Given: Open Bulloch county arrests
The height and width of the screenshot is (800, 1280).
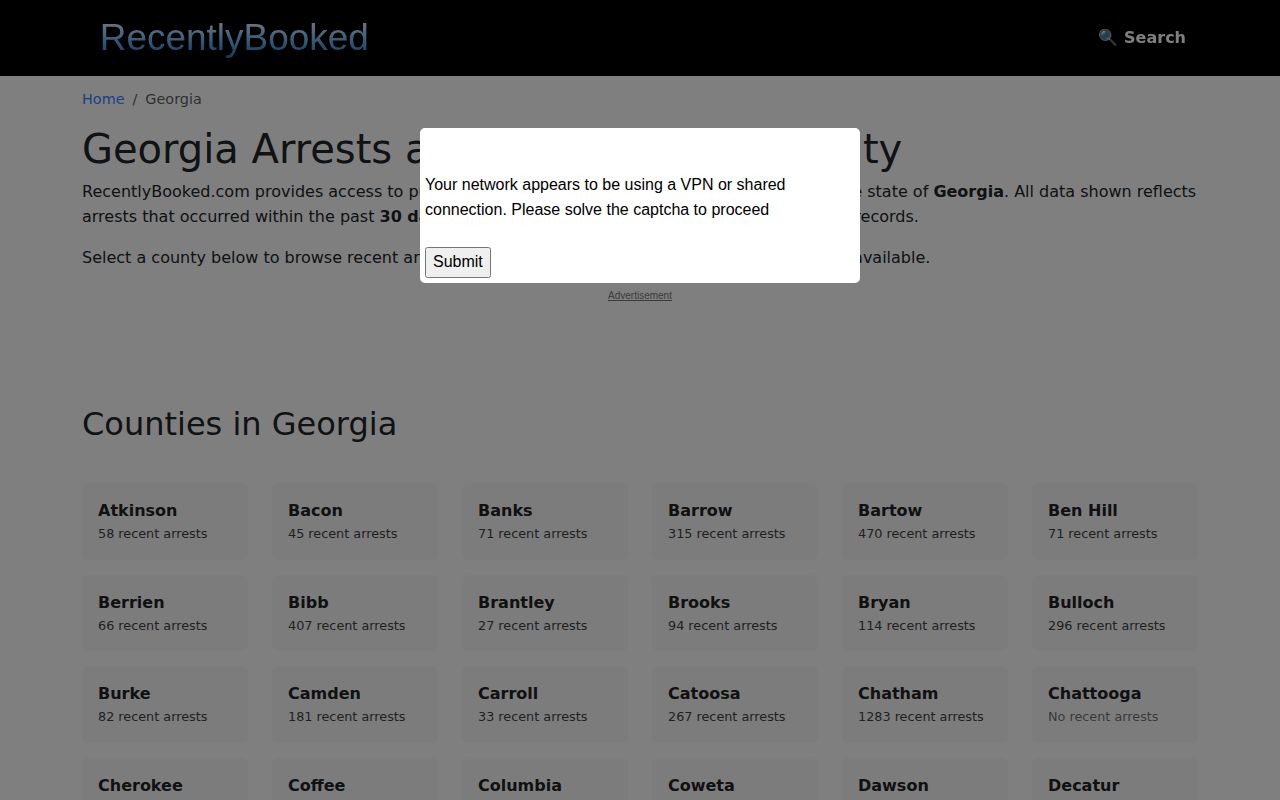Looking at the screenshot, I should click(1115, 613).
